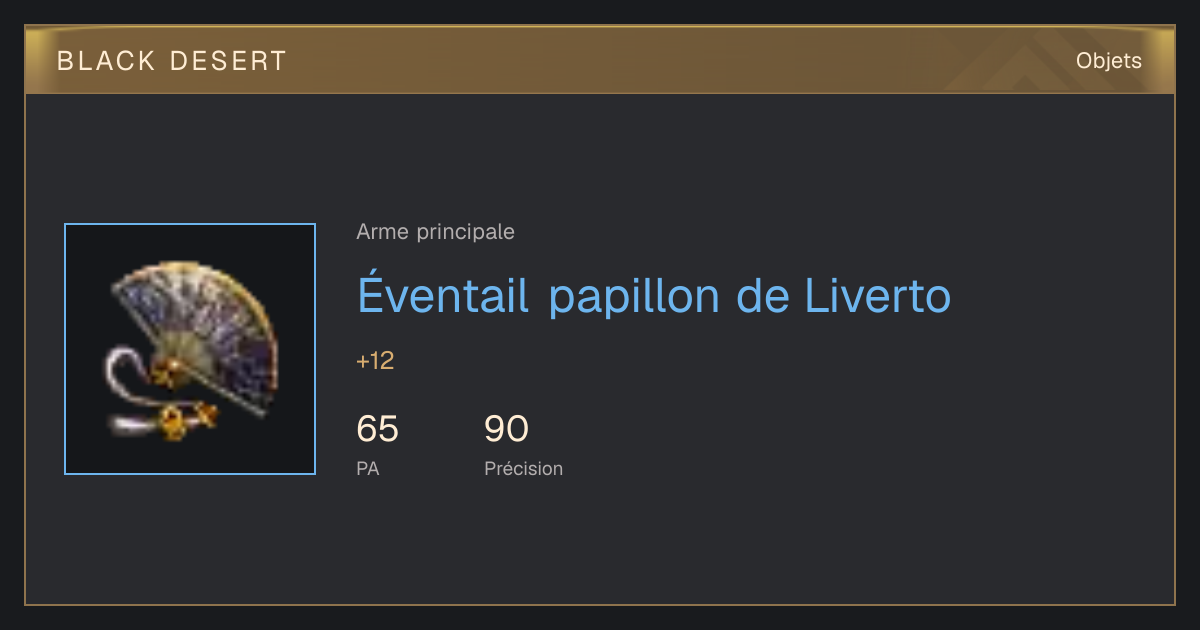The height and width of the screenshot is (630, 1200).
Task: Click the Précision stat label
Action: [x=523, y=468]
